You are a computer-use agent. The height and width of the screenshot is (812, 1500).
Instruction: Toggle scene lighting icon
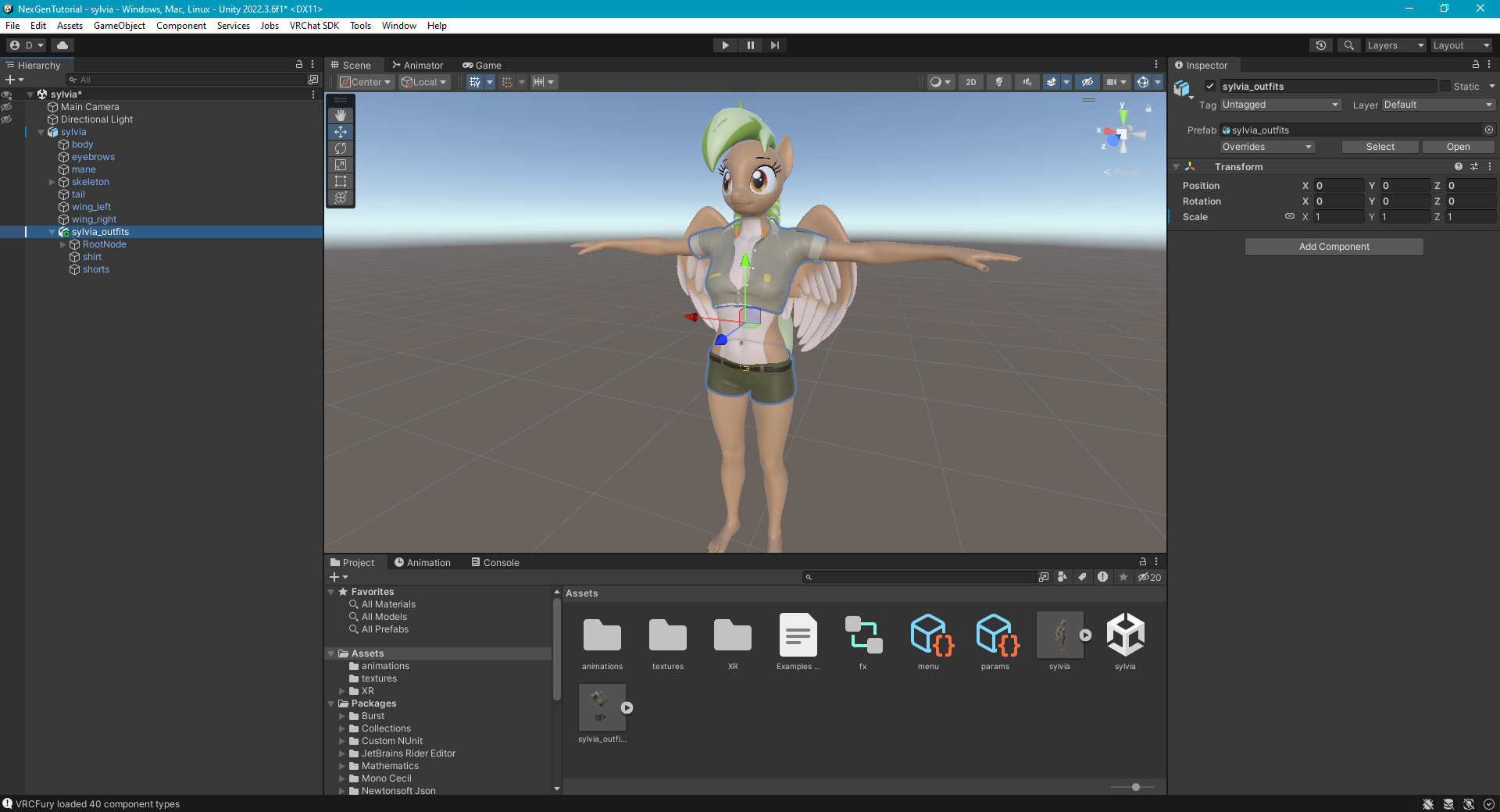(x=999, y=82)
